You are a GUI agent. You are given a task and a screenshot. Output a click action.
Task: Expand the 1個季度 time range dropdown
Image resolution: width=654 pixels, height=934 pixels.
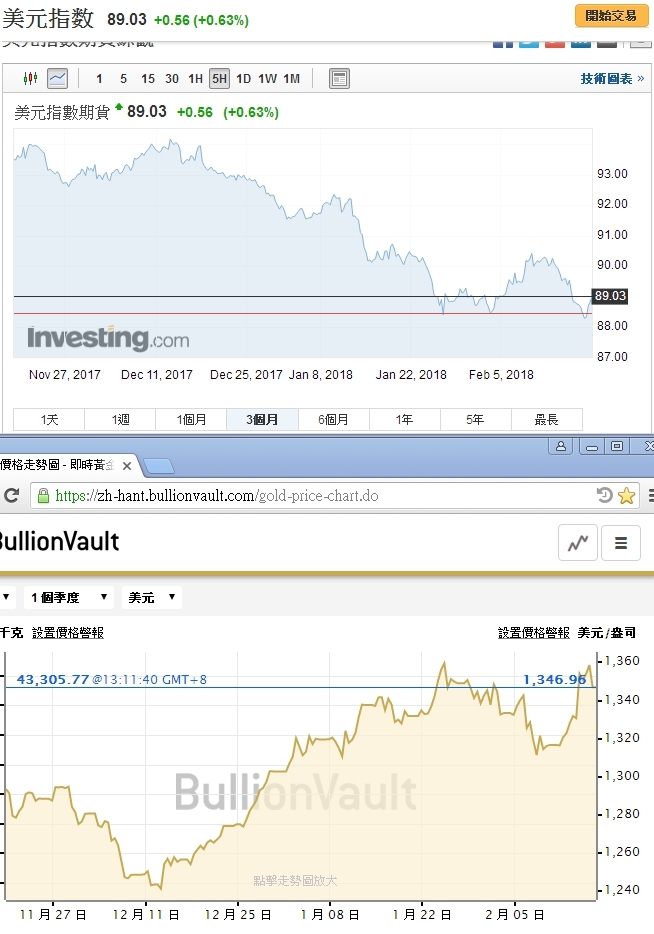70,597
